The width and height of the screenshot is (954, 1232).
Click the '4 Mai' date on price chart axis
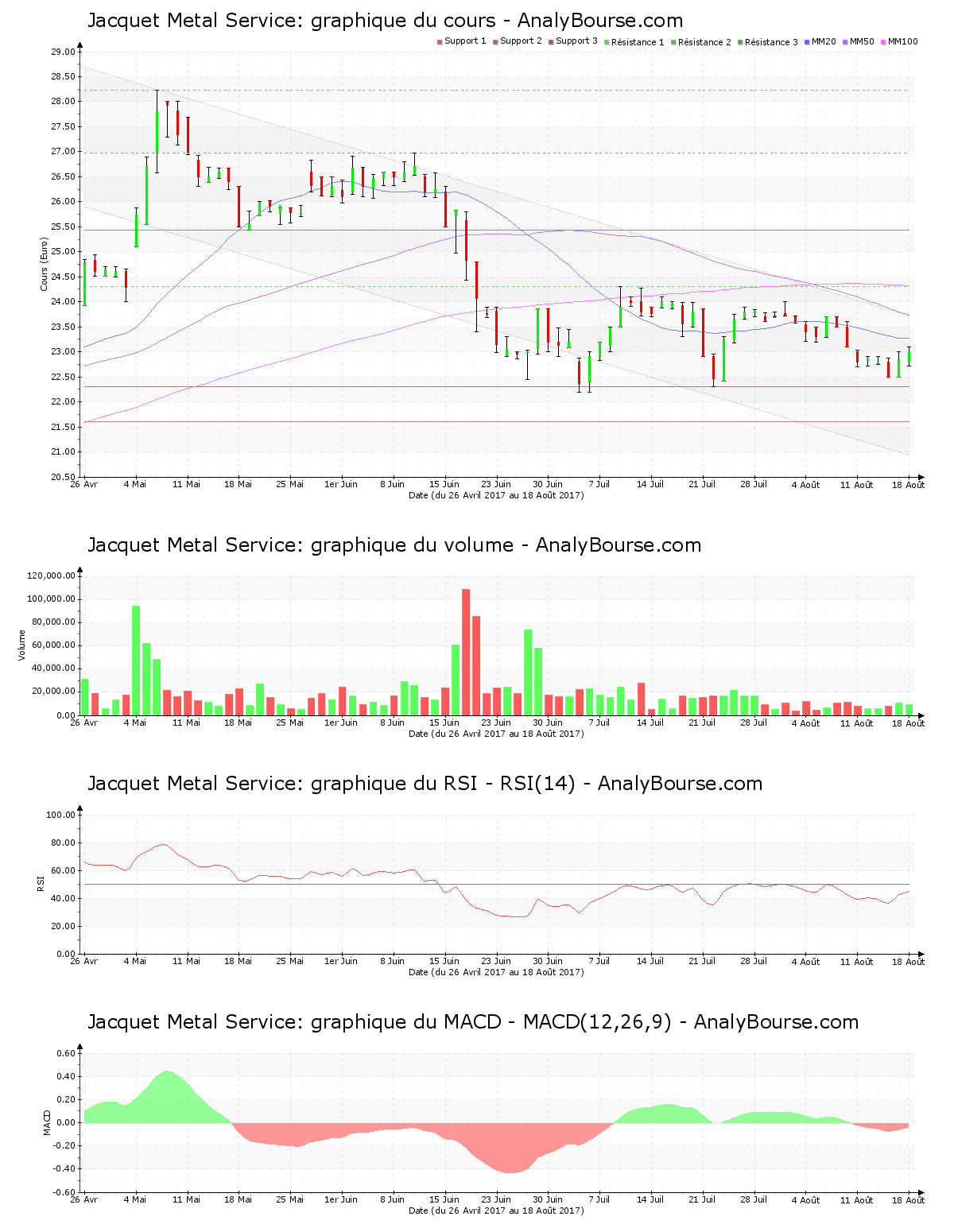click(x=135, y=484)
